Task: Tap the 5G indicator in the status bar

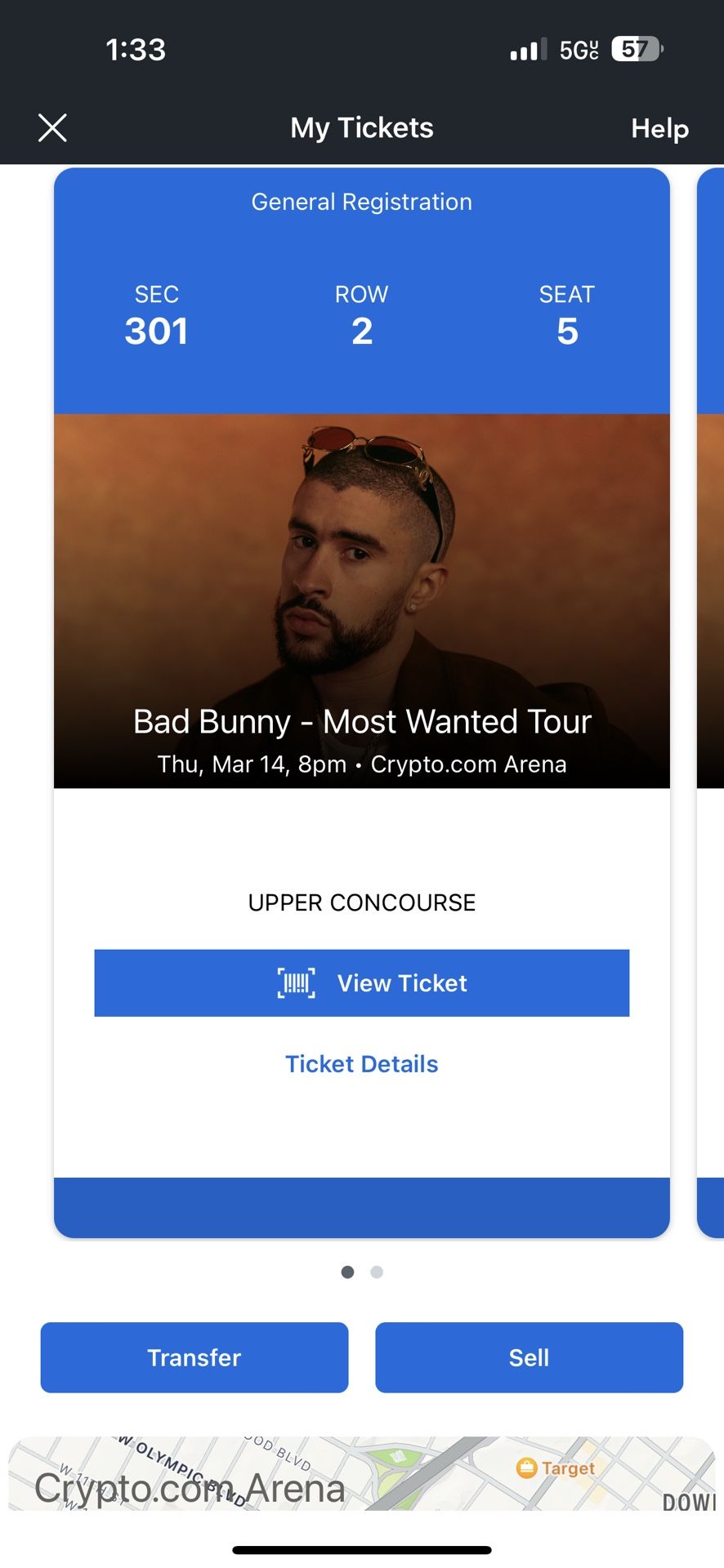Action: tap(578, 49)
